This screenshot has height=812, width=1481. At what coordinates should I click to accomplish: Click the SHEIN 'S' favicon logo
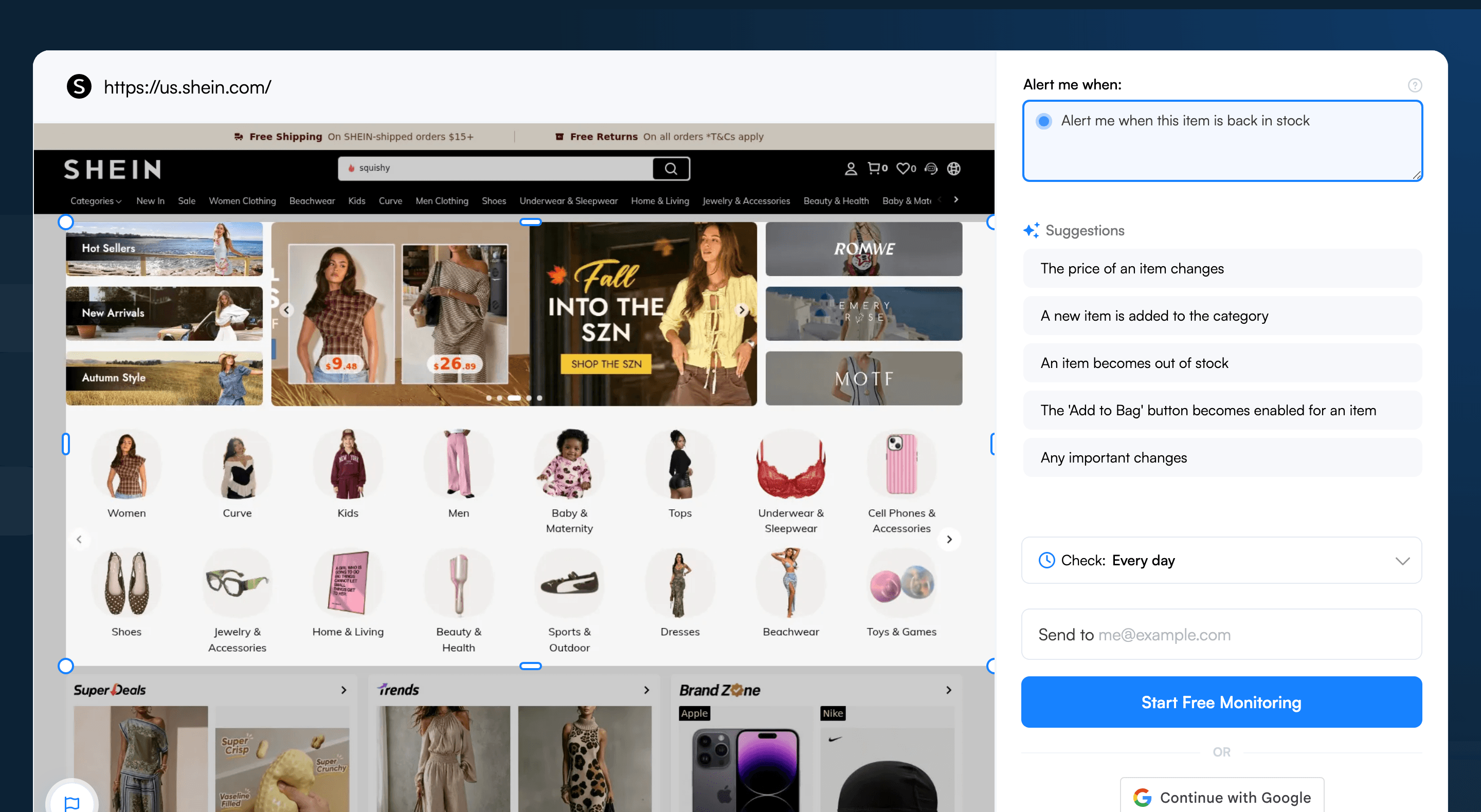tap(79, 87)
